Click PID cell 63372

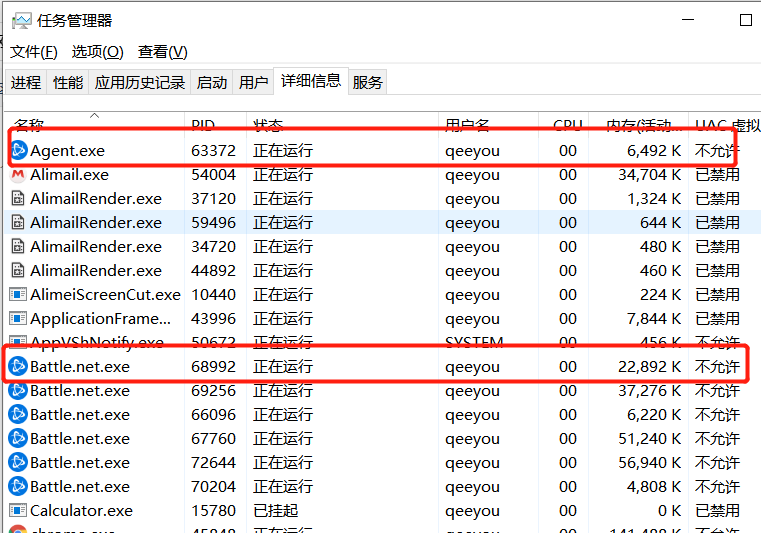[x=214, y=150]
